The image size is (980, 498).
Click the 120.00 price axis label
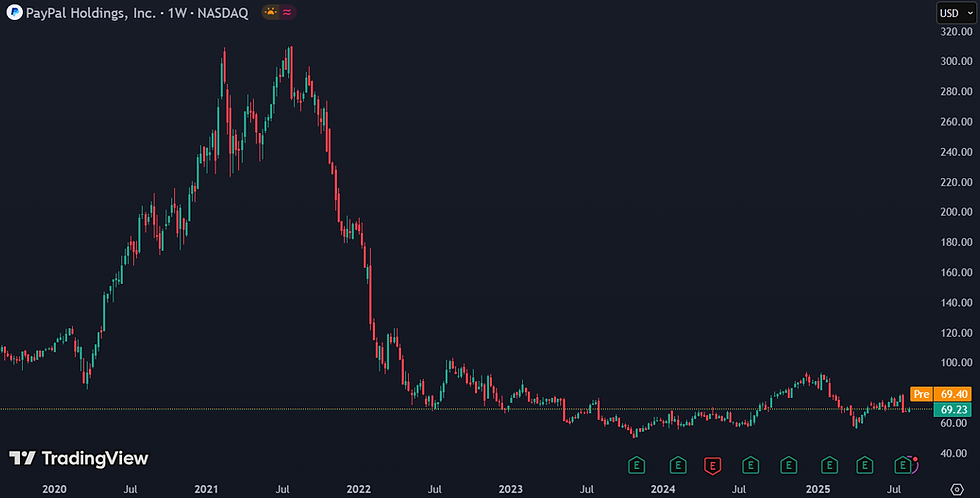pyautogui.click(x=956, y=332)
